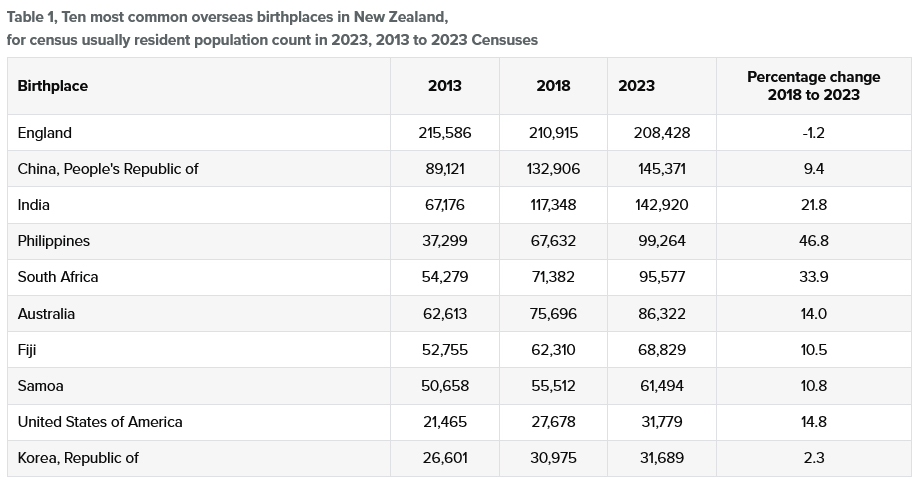
Task: Select the Australia row label
Action: (46, 314)
